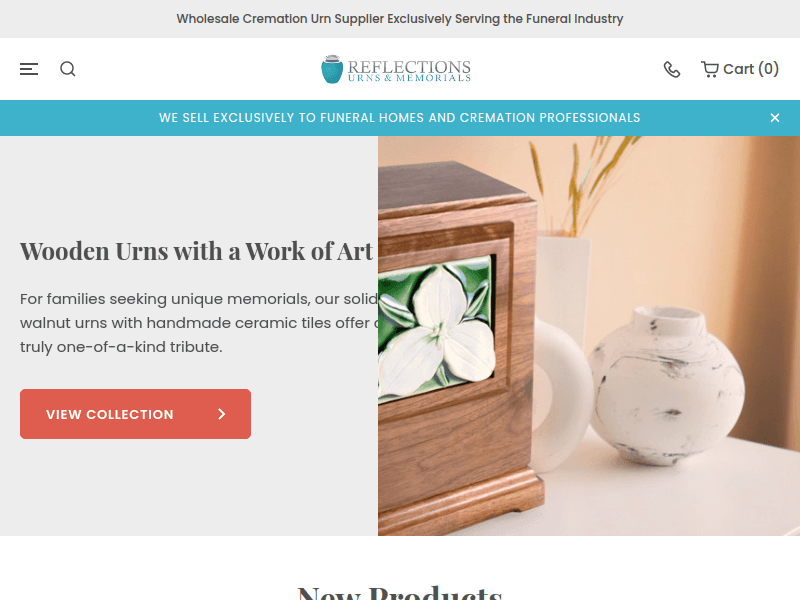Click the solid walnut urns description paragraph
Image resolution: width=800 pixels, height=600 pixels.
coord(199,323)
